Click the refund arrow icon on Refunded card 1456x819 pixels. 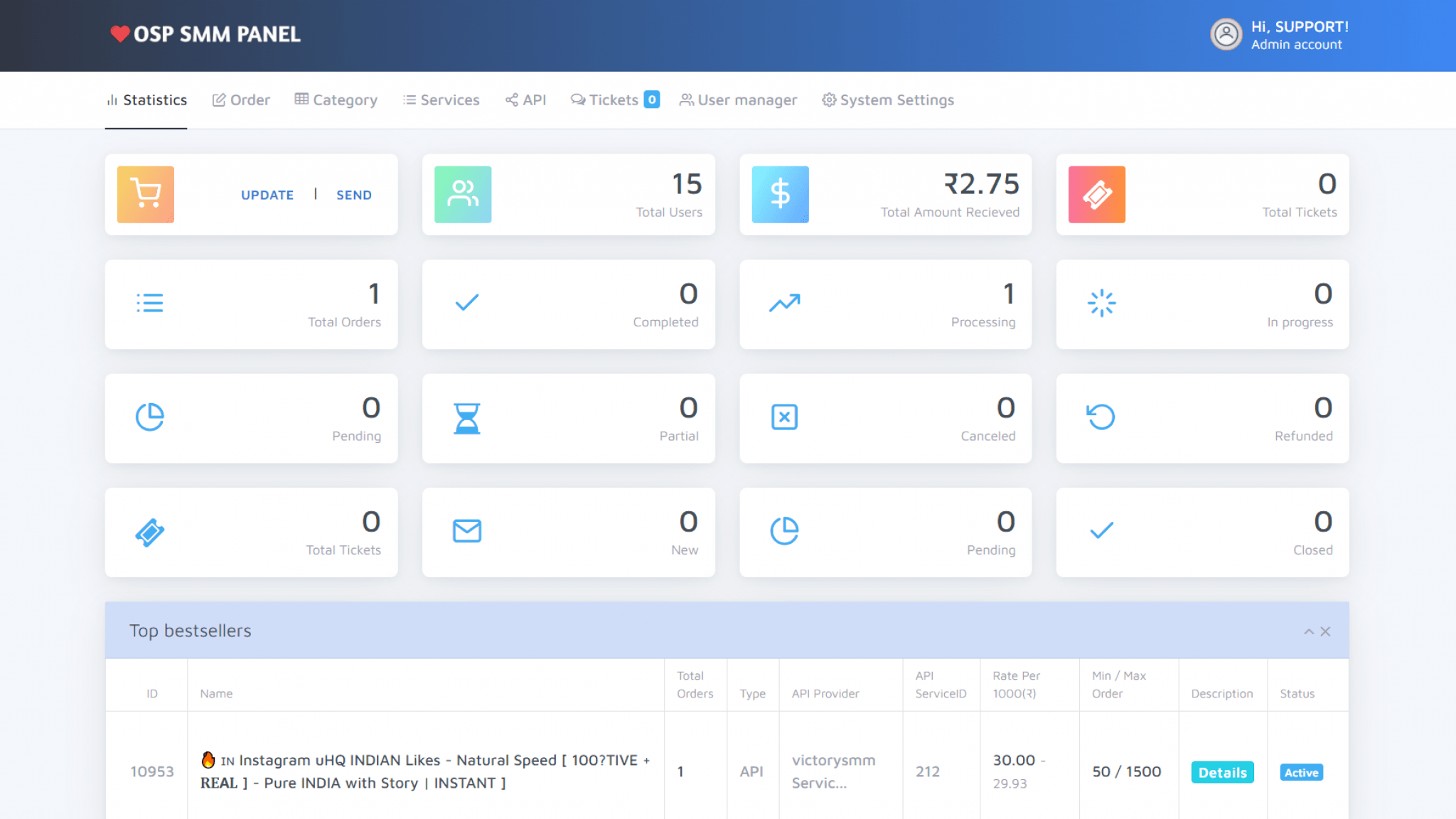1101,417
